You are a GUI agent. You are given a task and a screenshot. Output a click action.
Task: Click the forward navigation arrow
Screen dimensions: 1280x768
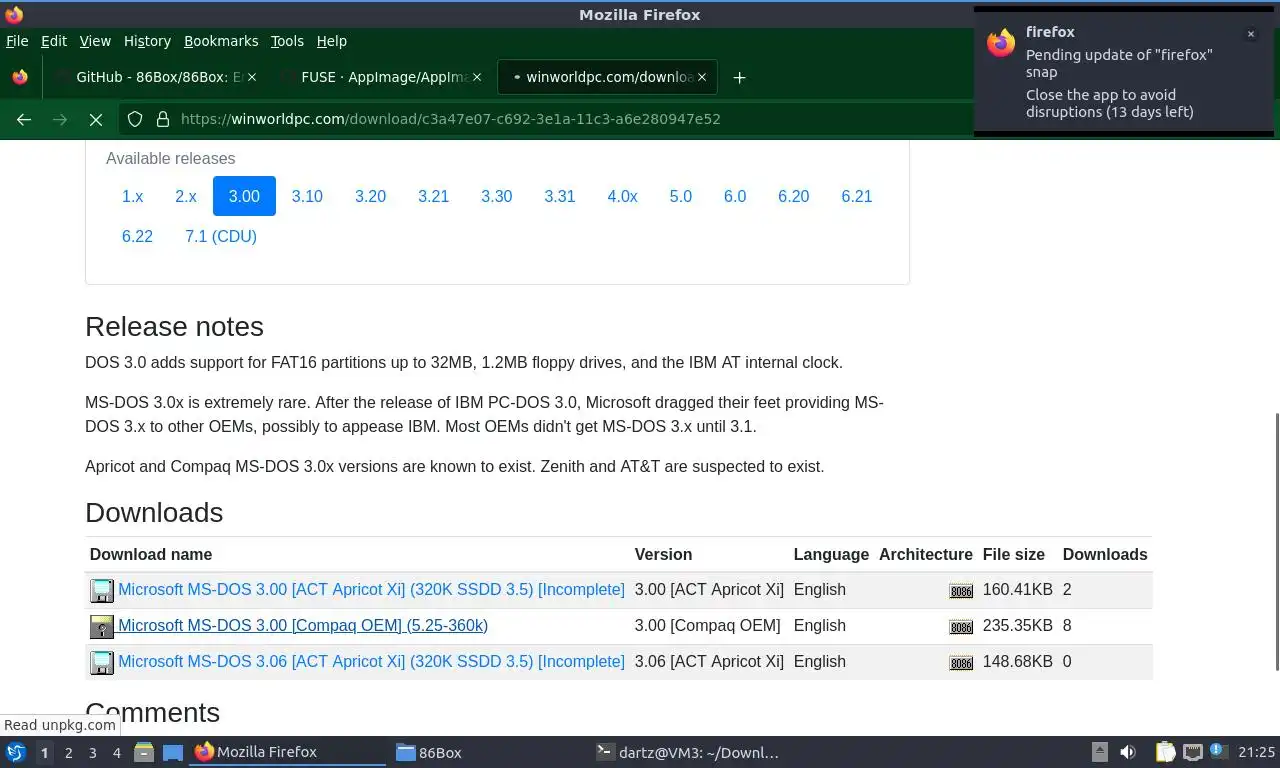[60, 119]
